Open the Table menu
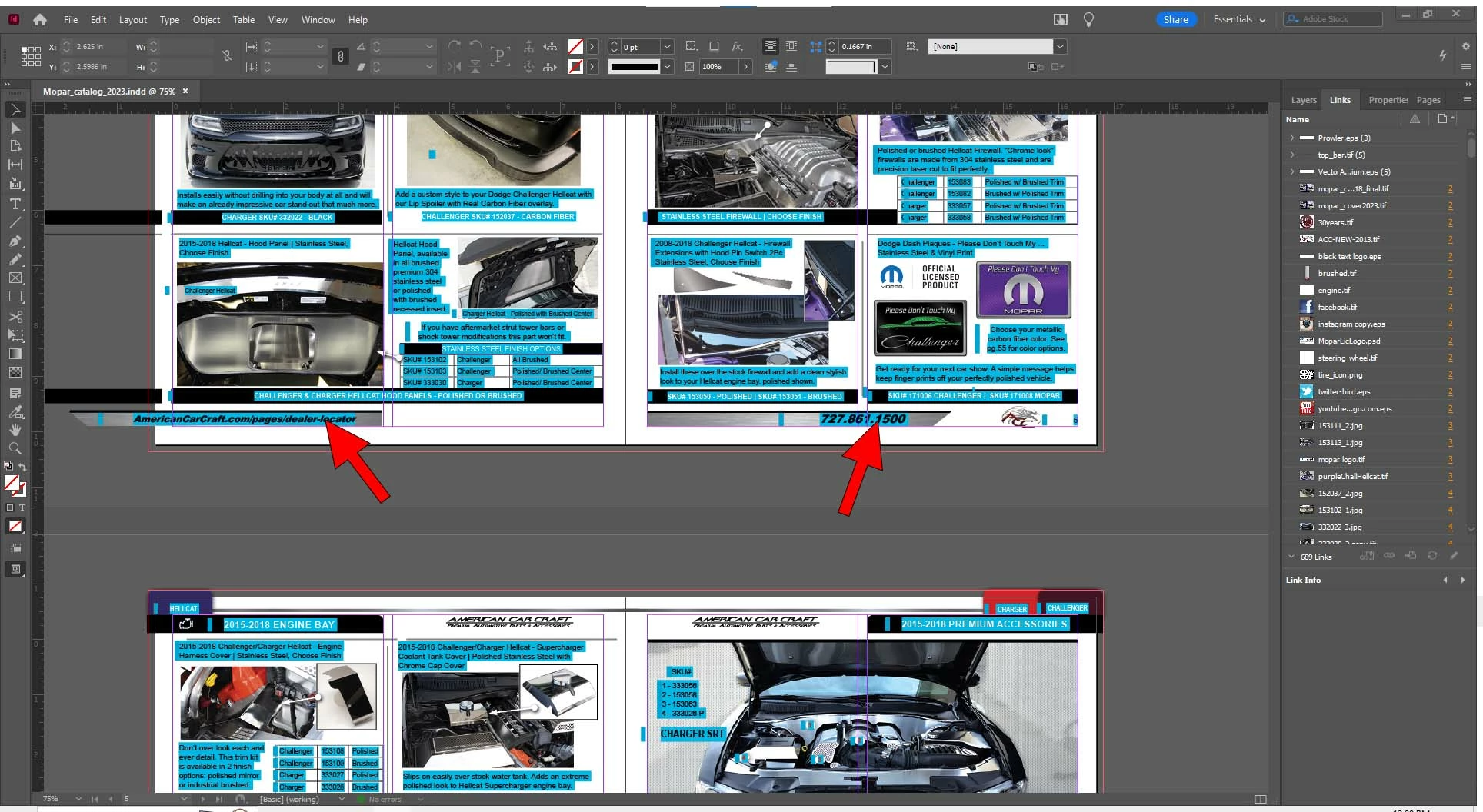Screen dimensions: 1483x812 click(244, 20)
